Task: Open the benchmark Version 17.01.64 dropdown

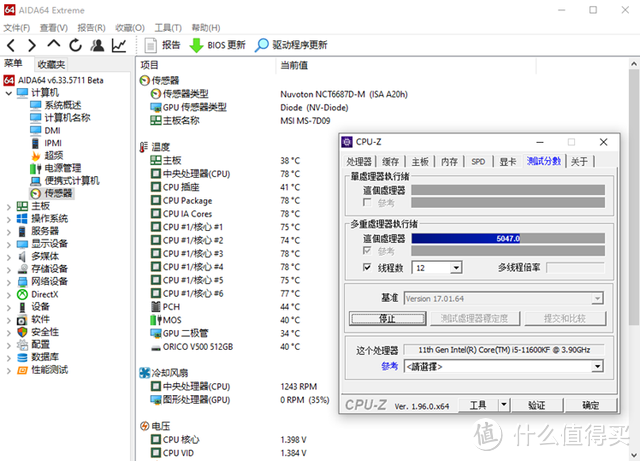Action: 597,299
